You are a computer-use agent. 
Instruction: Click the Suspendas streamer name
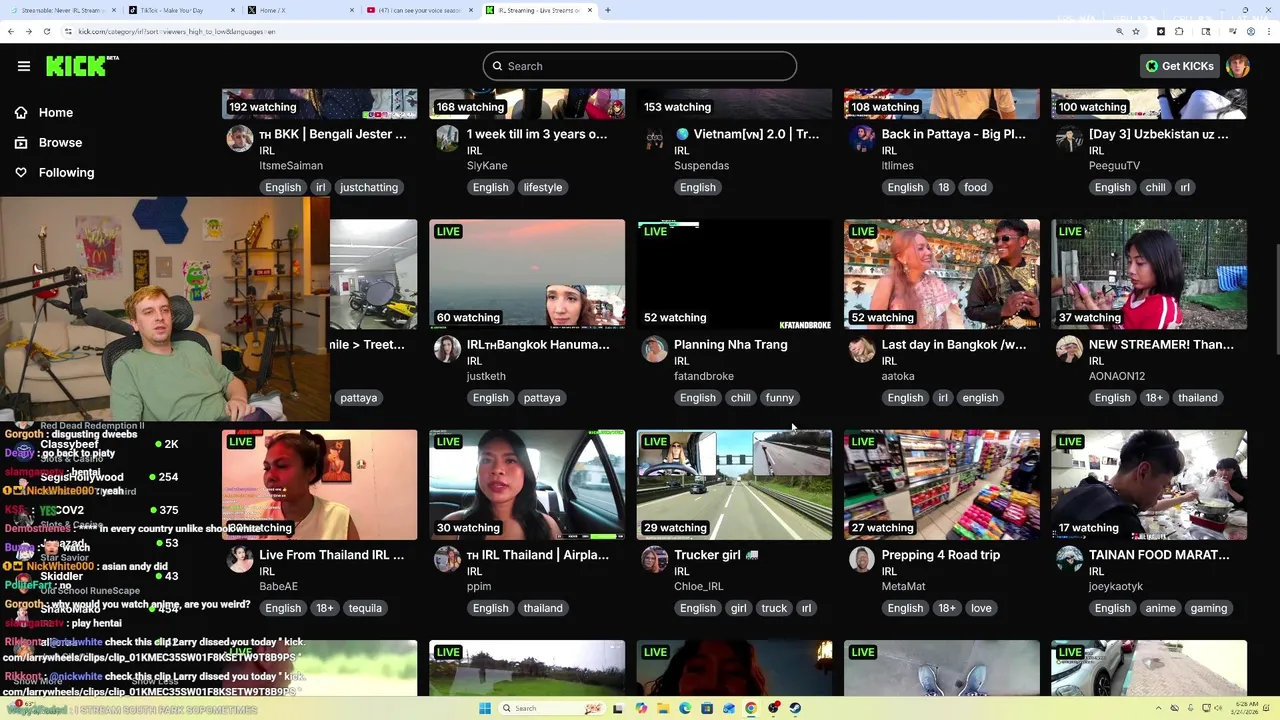701,166
